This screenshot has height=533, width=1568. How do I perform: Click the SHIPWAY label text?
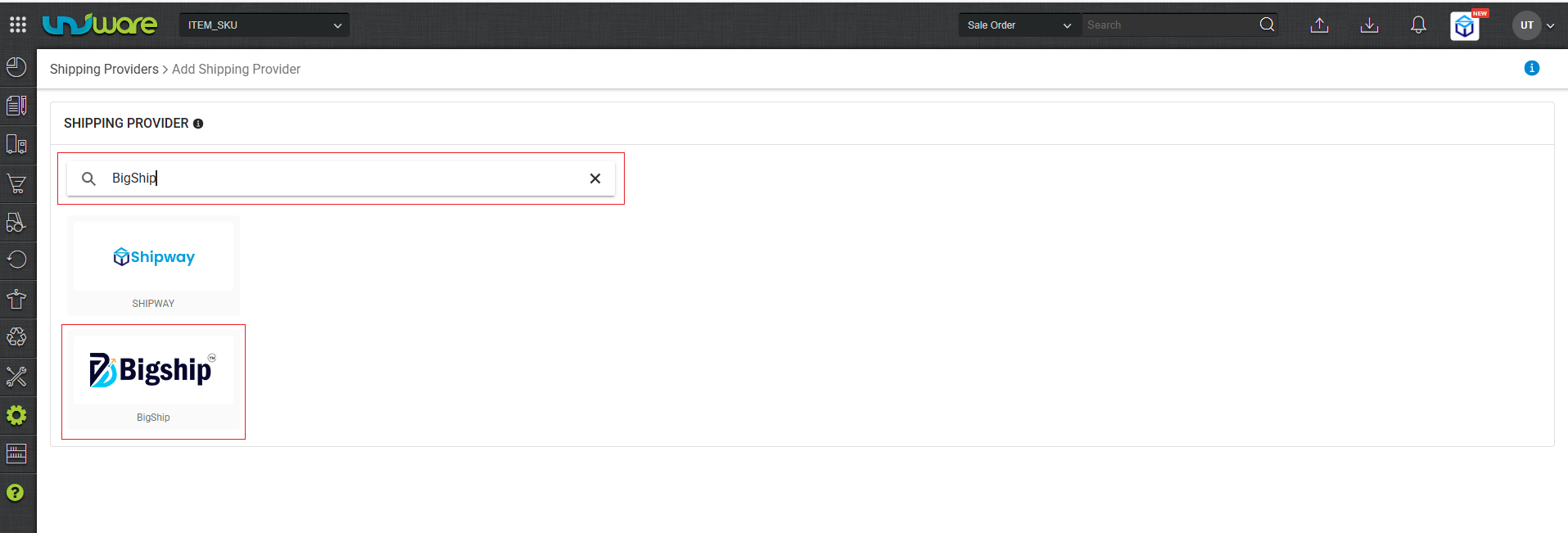[x=153, y=304]
